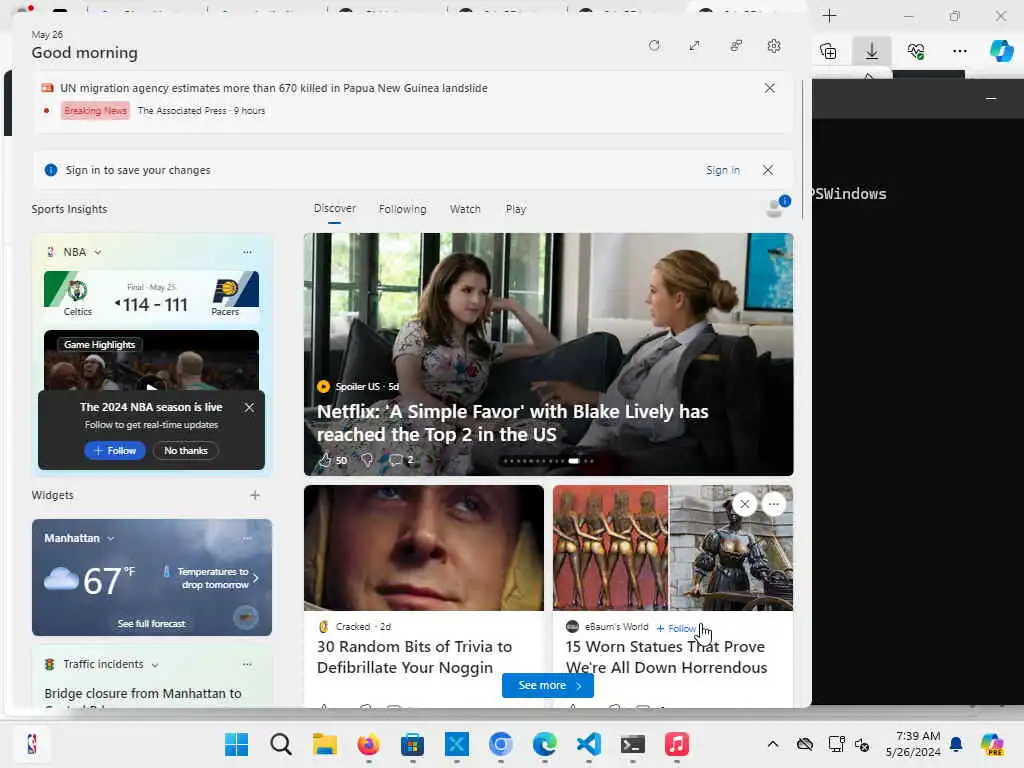Viewport: 1024px width, 768px height.
Task: Follow the 2024 NBA season
Action: pyautogui.click(x=114, y=451)
